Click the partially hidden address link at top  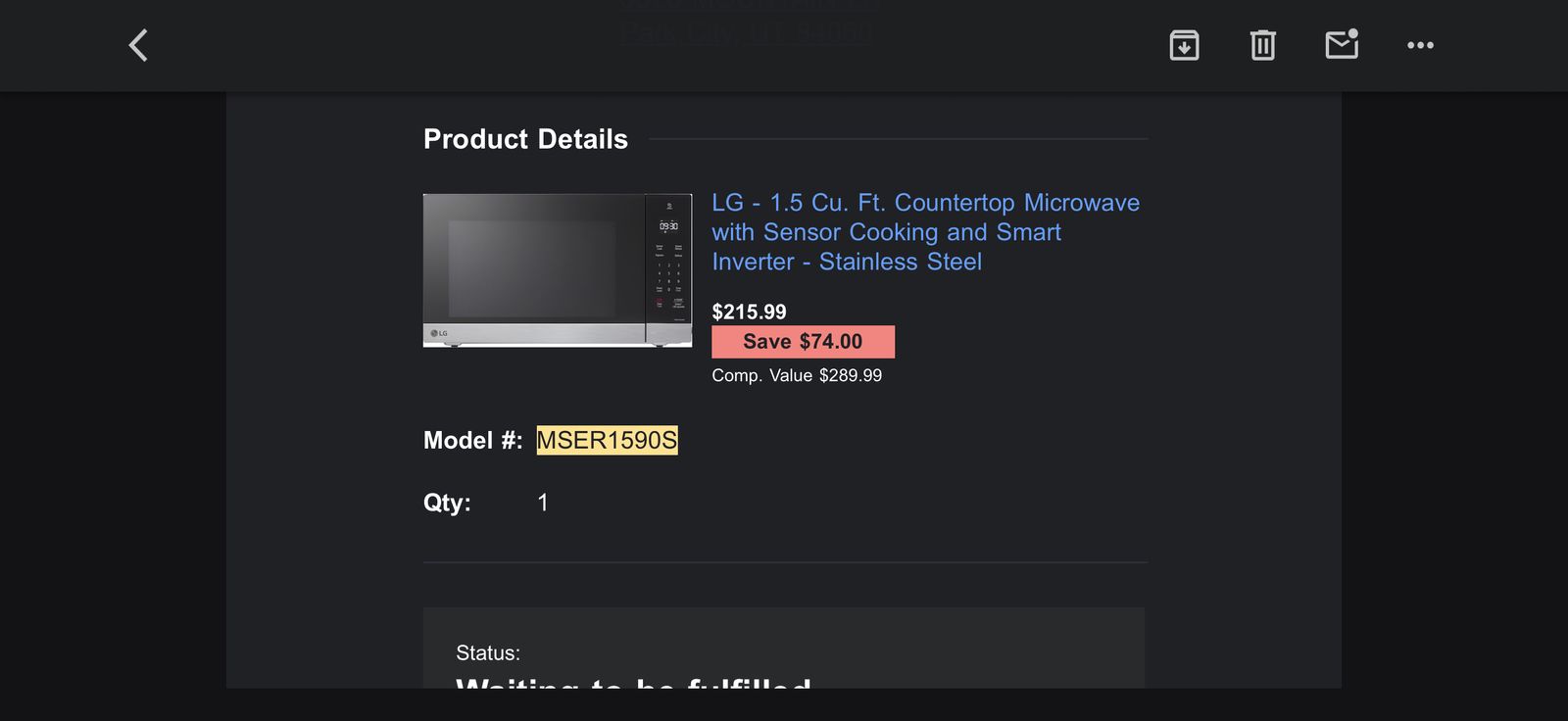click(x=746, y=33)
